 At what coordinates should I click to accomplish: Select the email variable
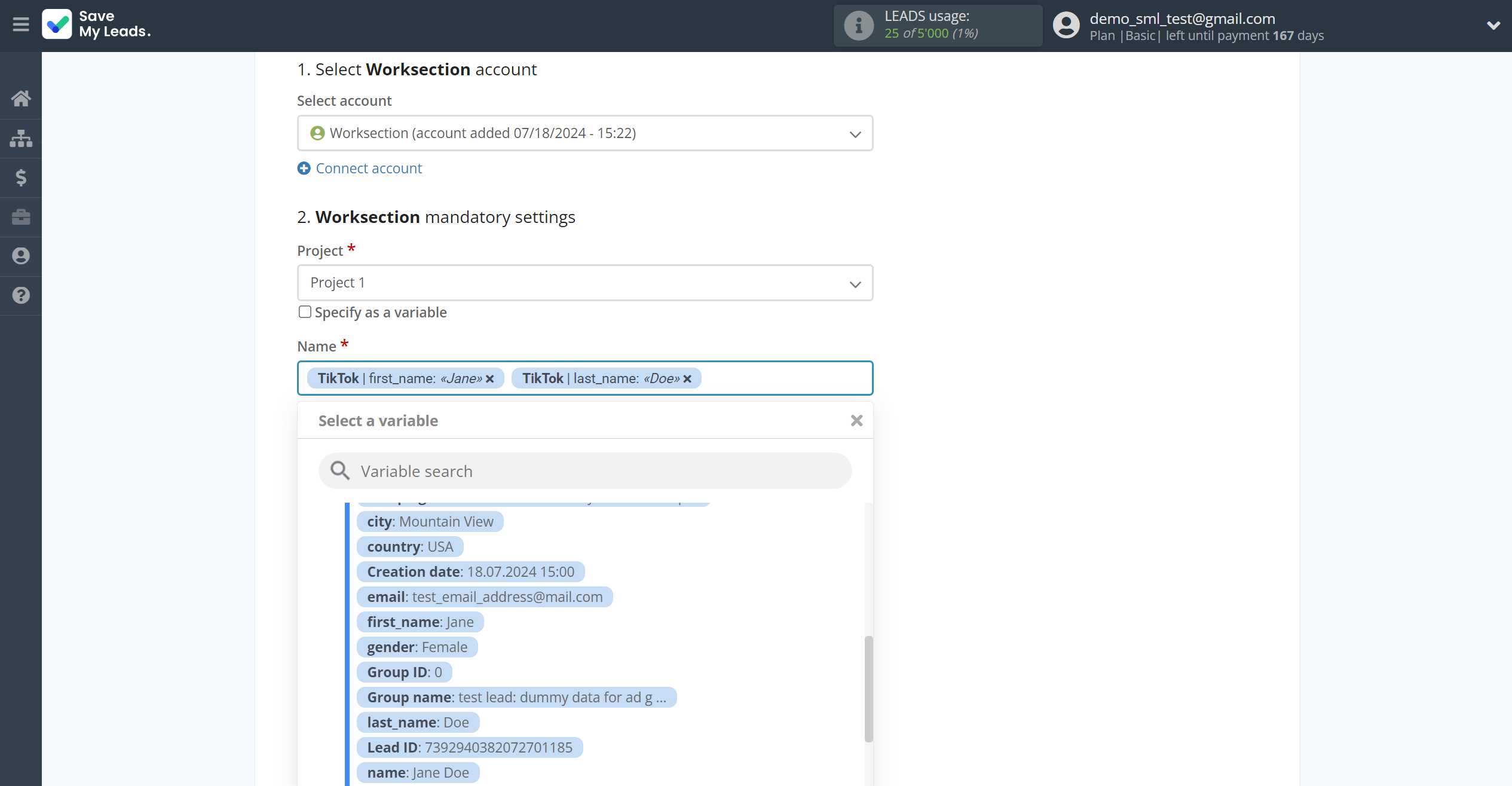pyautogui.click(x=485, y=597)
